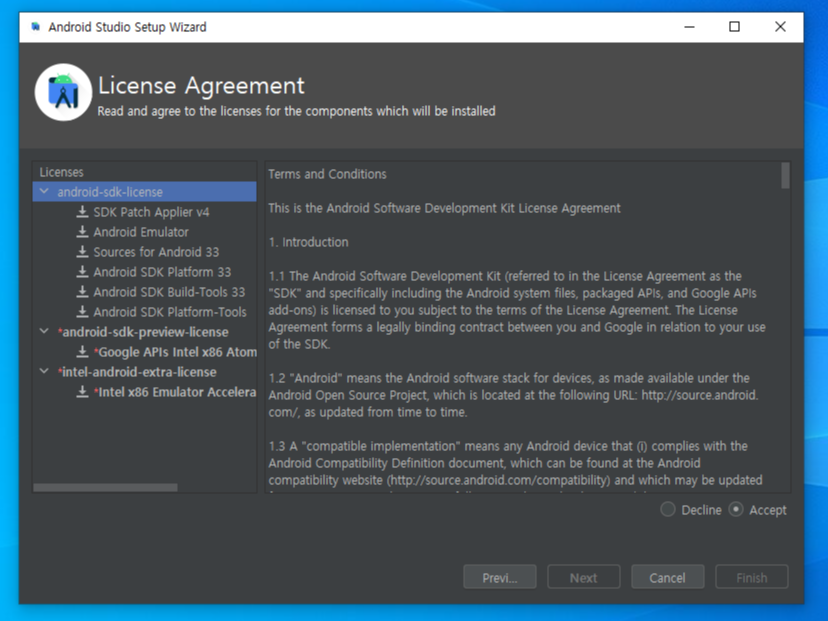The height and width of the screenshot is (621, 828).
Task: Click download icon beside Android SDK Platform-Tools
Action: tap(82, 312)
